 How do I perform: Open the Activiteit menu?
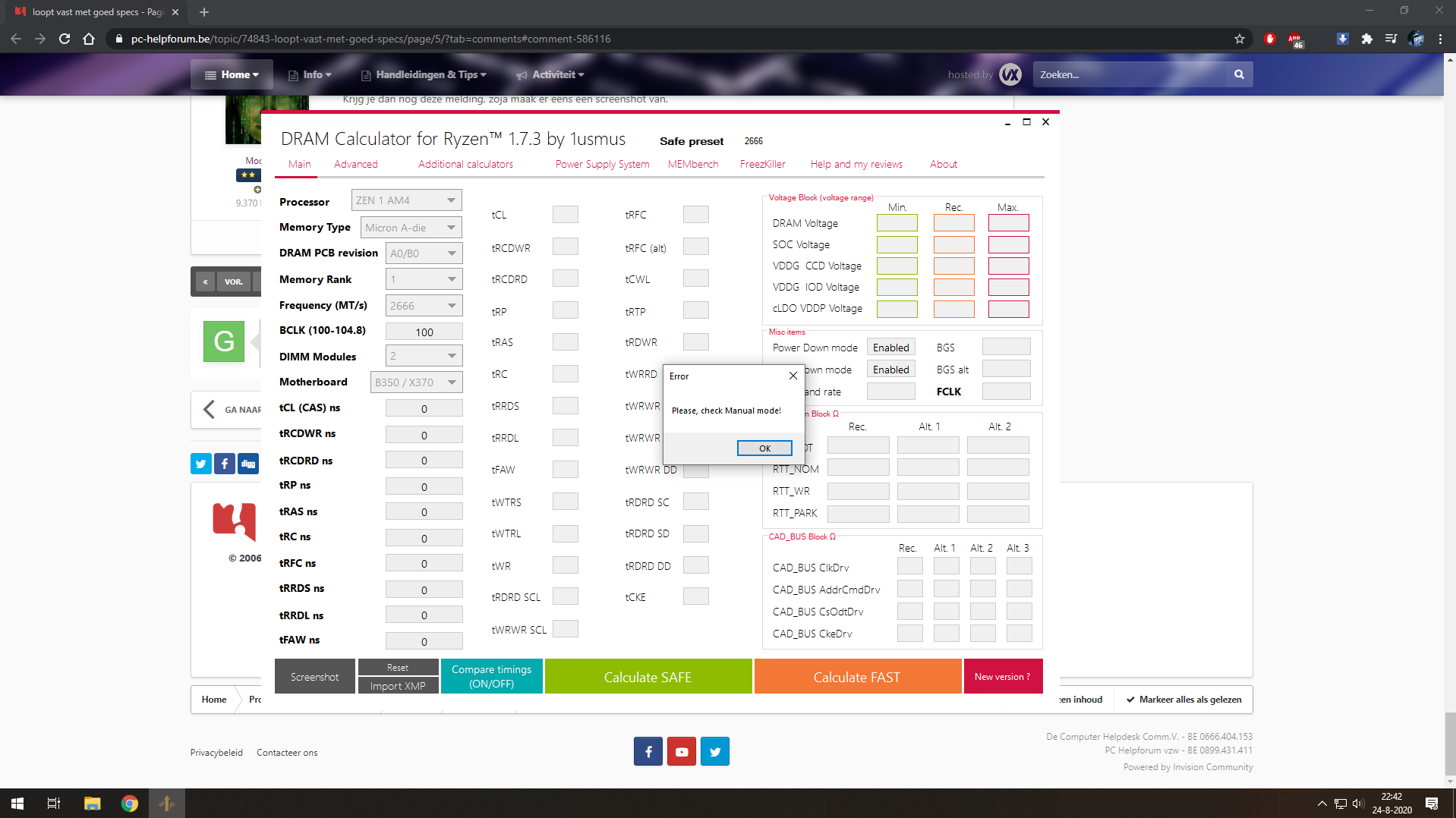tap(550, 74)
